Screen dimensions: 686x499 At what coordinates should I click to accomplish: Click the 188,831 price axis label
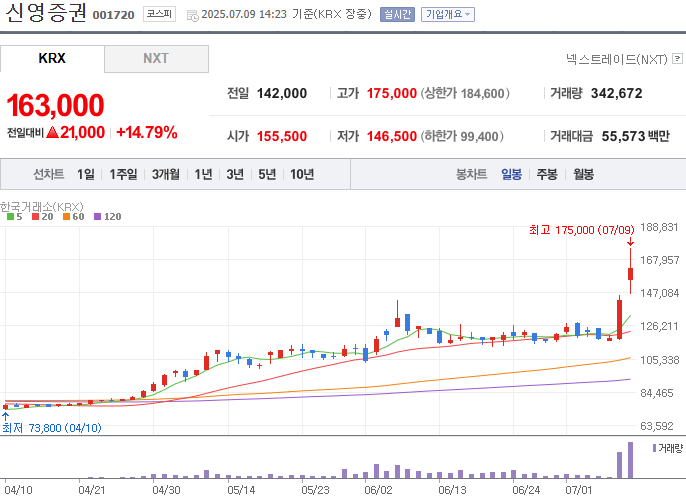pos(659,227)
